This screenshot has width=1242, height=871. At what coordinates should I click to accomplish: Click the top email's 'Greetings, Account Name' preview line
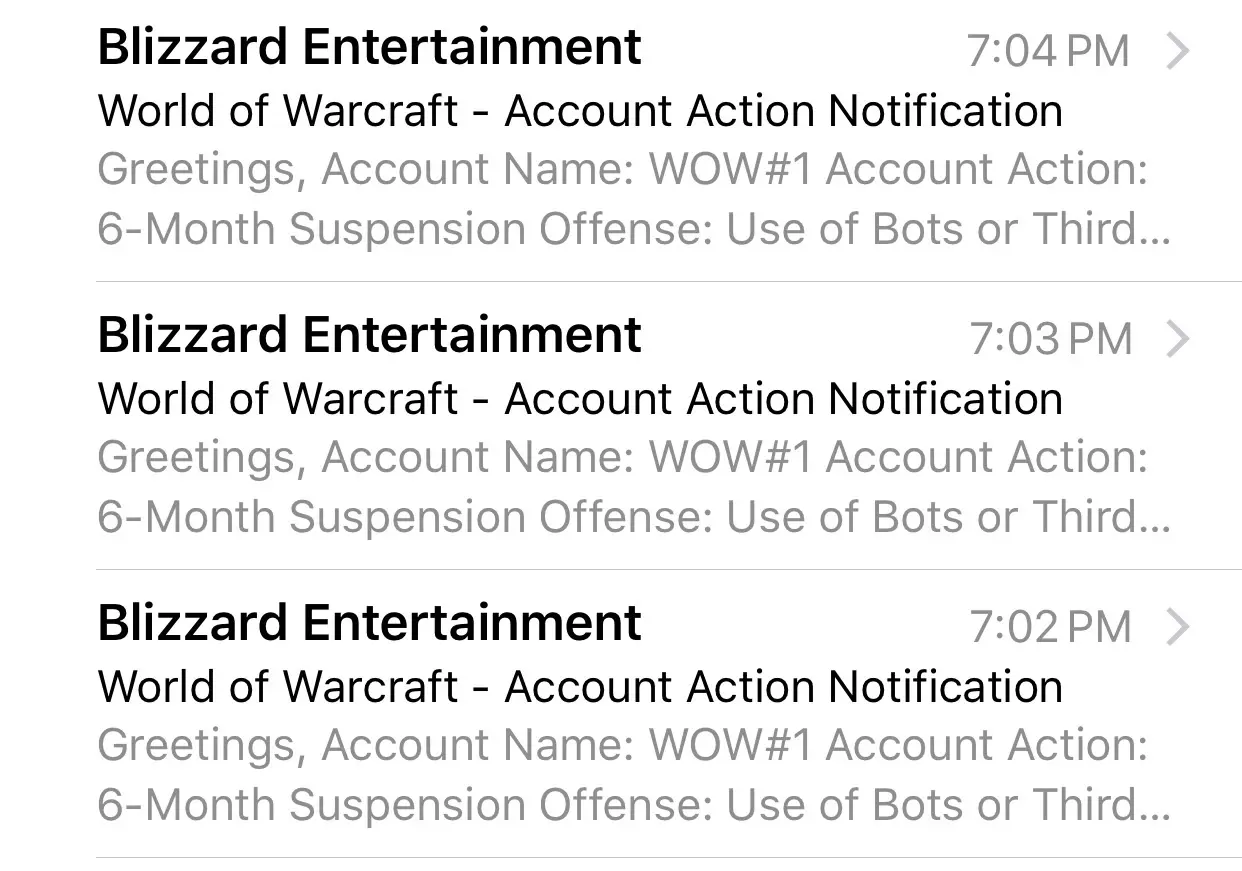(622, 170)
